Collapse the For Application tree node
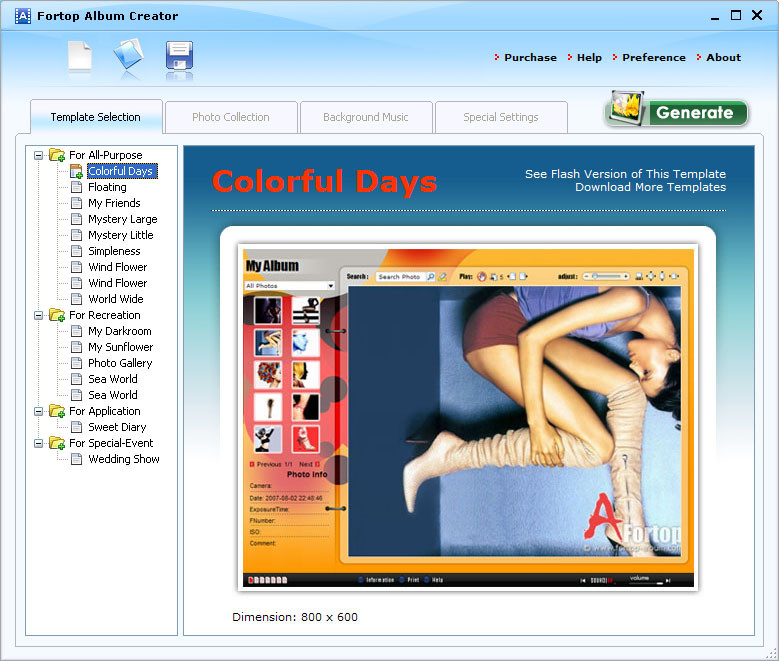This screenshot has width=779, height=661. tap(38, 412)
